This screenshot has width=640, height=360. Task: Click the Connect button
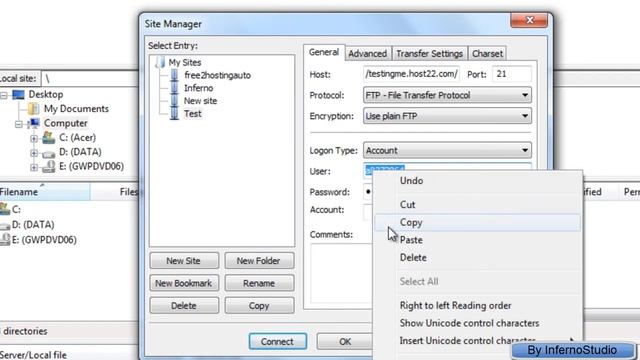278,341
